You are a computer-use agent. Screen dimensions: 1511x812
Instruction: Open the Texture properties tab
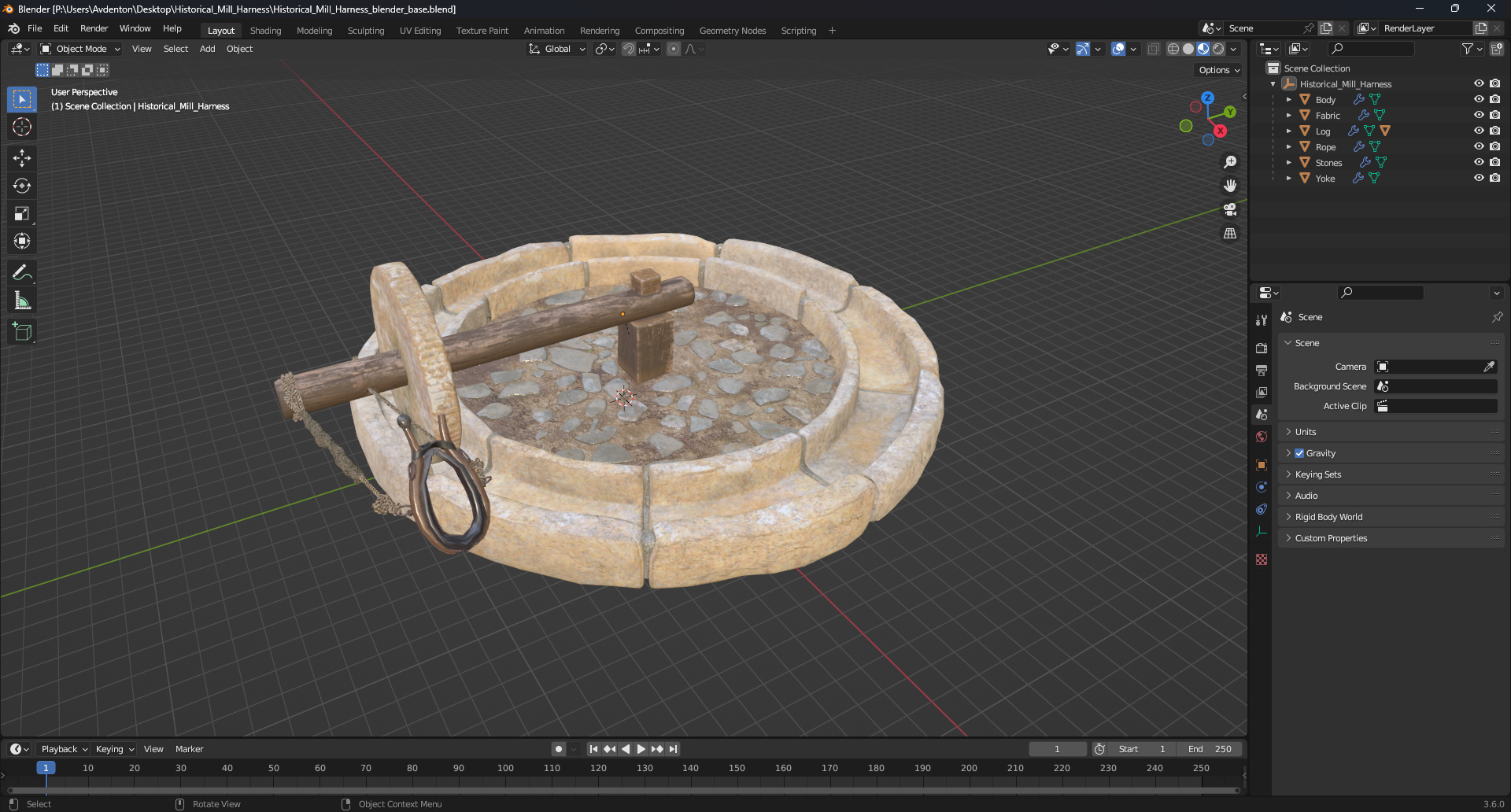pyautogui.click(x=1262, y=559)
